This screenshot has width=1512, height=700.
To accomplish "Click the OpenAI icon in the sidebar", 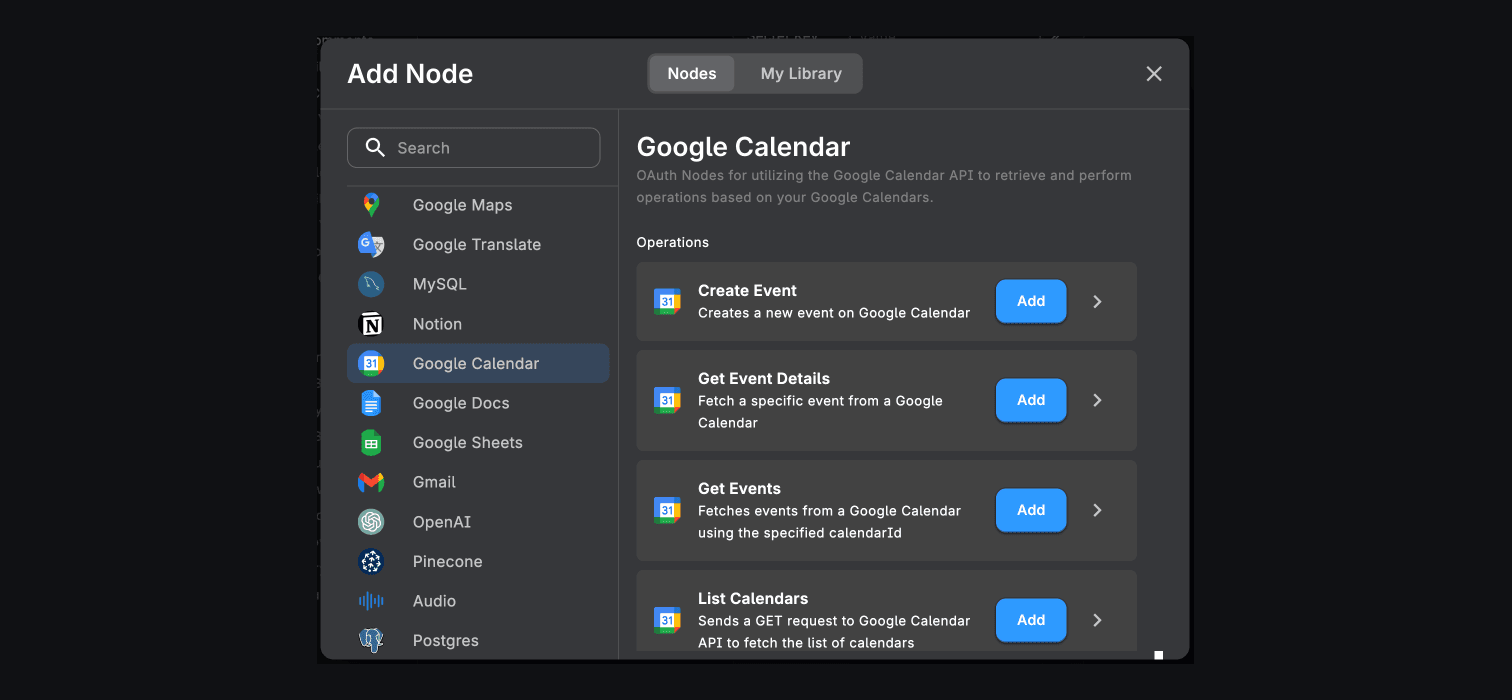I will click(371, 521).
